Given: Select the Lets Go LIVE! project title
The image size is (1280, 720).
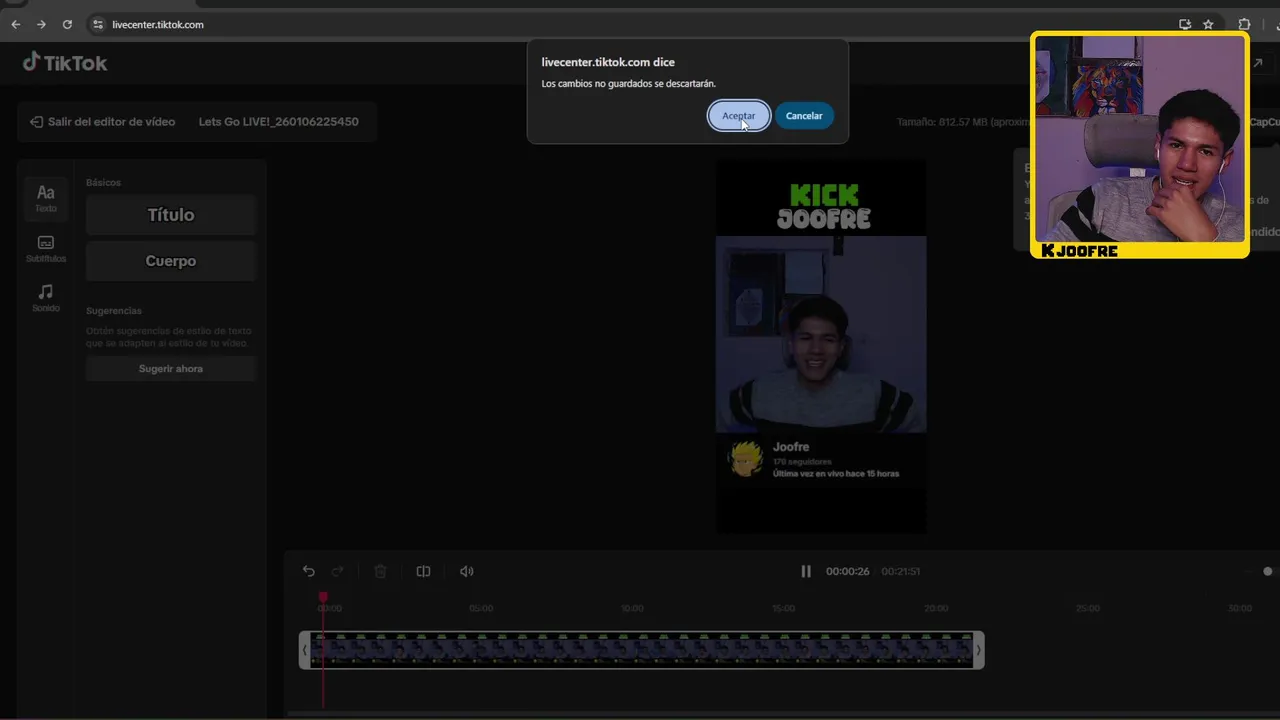Looking at the screenshot, I should click(278, 122).
